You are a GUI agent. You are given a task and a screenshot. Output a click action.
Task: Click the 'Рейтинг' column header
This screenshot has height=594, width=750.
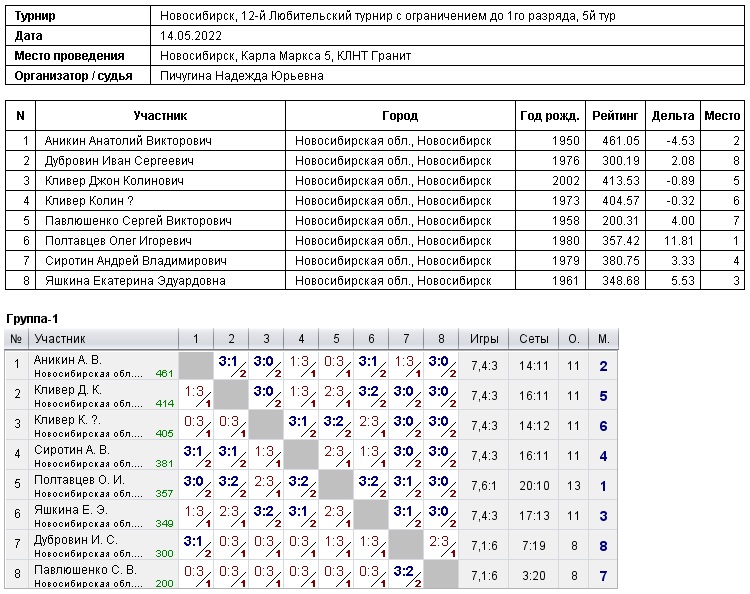tap(615, 116)
